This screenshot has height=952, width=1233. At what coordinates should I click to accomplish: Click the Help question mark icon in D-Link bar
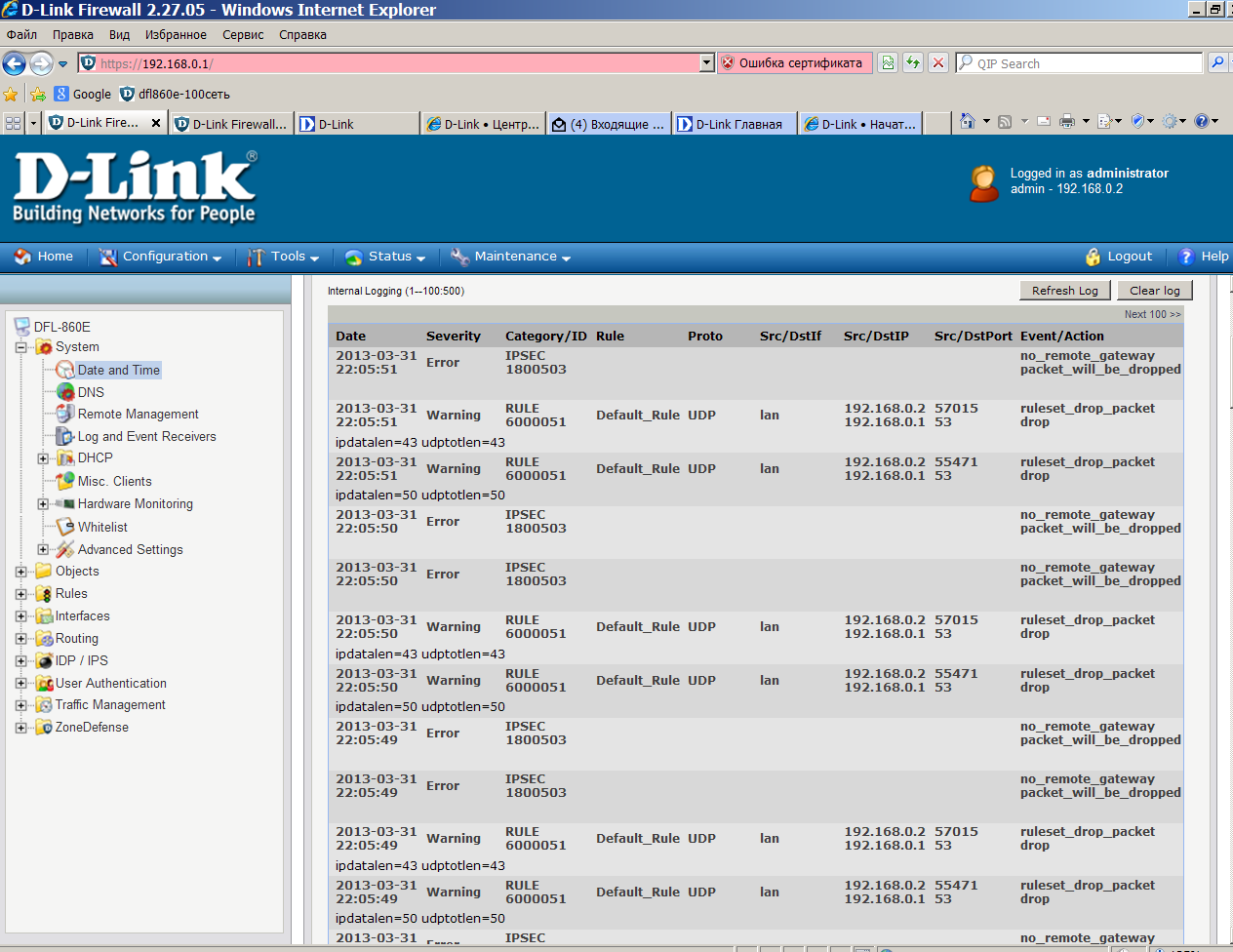tap(1186, 257)
